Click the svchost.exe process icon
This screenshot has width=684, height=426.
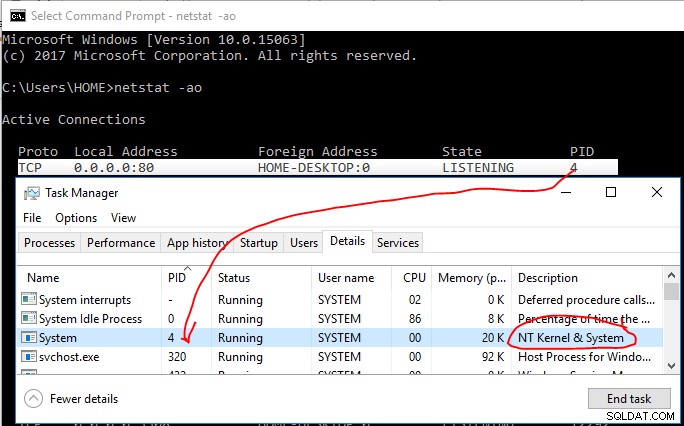coord(29,357)
